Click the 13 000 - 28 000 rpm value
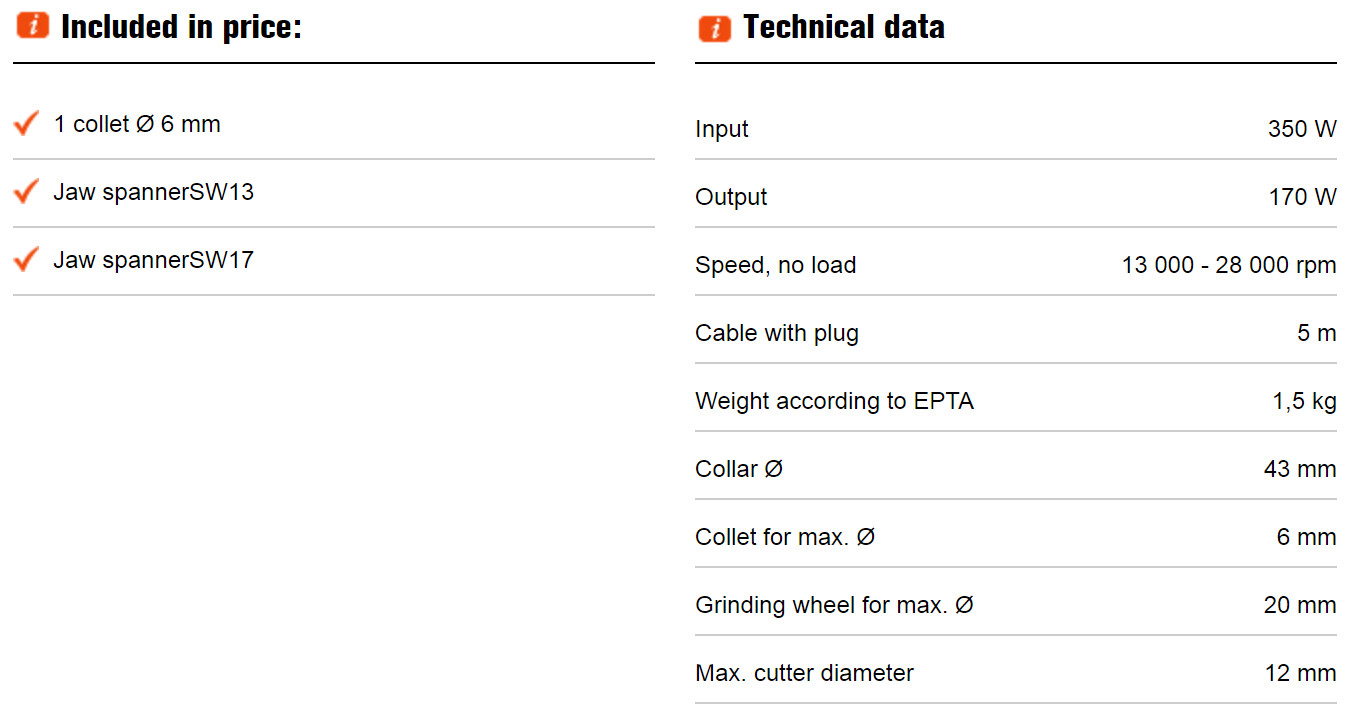This screenshot has width=1362, height=720. (1229, 265)
